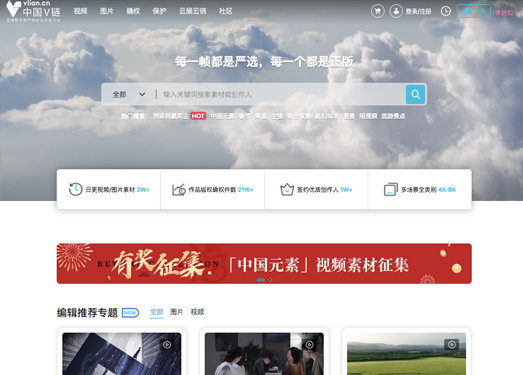Open the green field landscape thumbnail
This screenshot has width=523, height=375.
[x=406, y=354]
